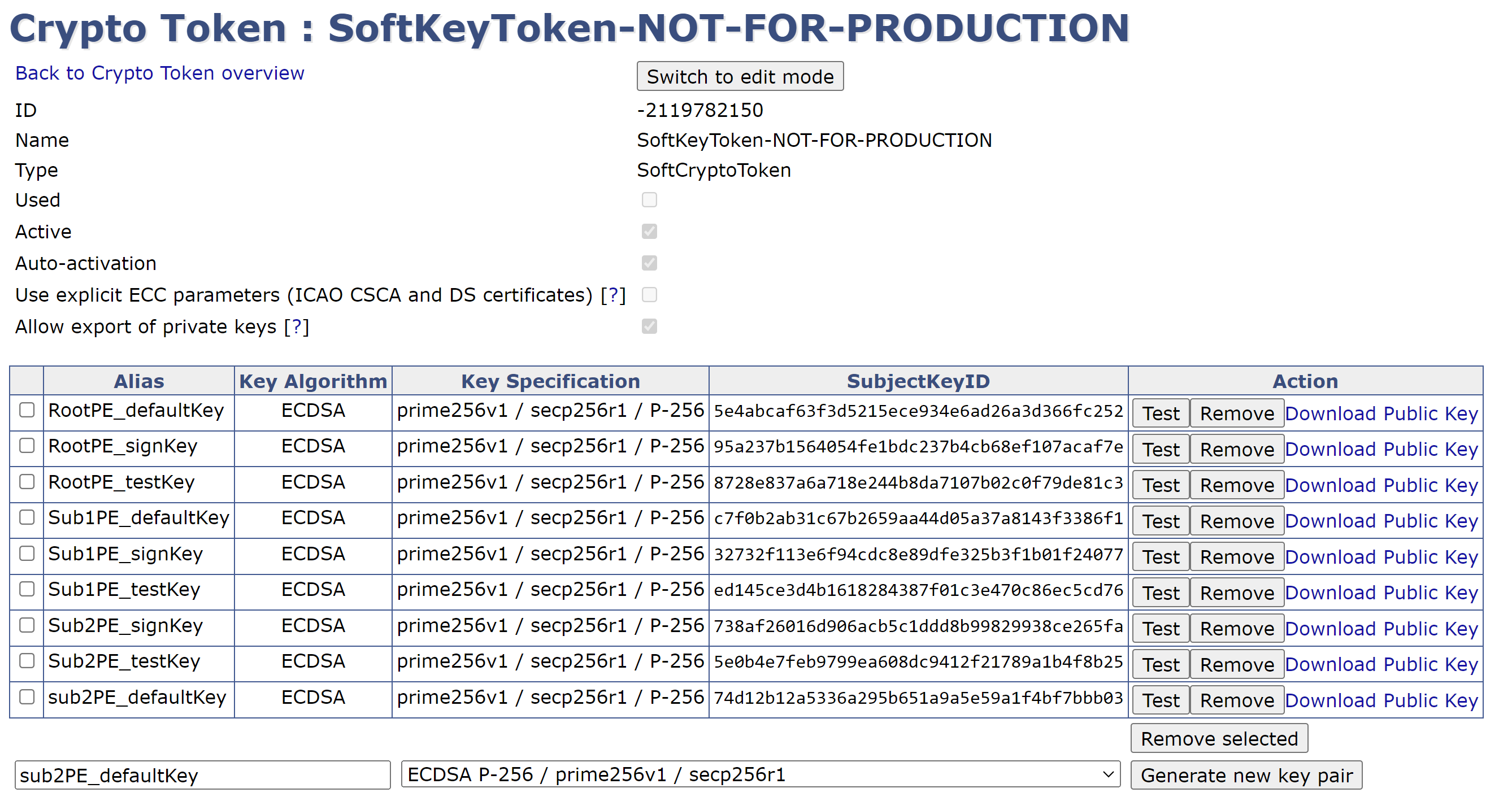Download public key for sub2PE_defaultKey
The image size is (1512, 810).
point(1380,700)
